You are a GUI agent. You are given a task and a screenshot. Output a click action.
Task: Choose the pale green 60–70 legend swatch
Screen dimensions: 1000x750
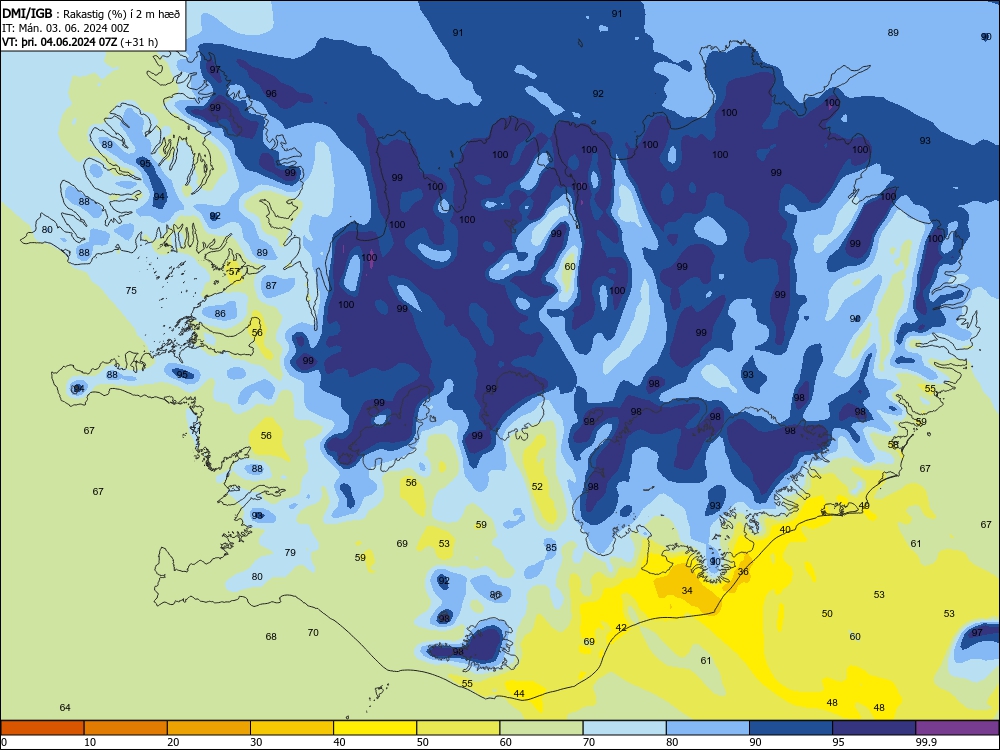point(541,728)
